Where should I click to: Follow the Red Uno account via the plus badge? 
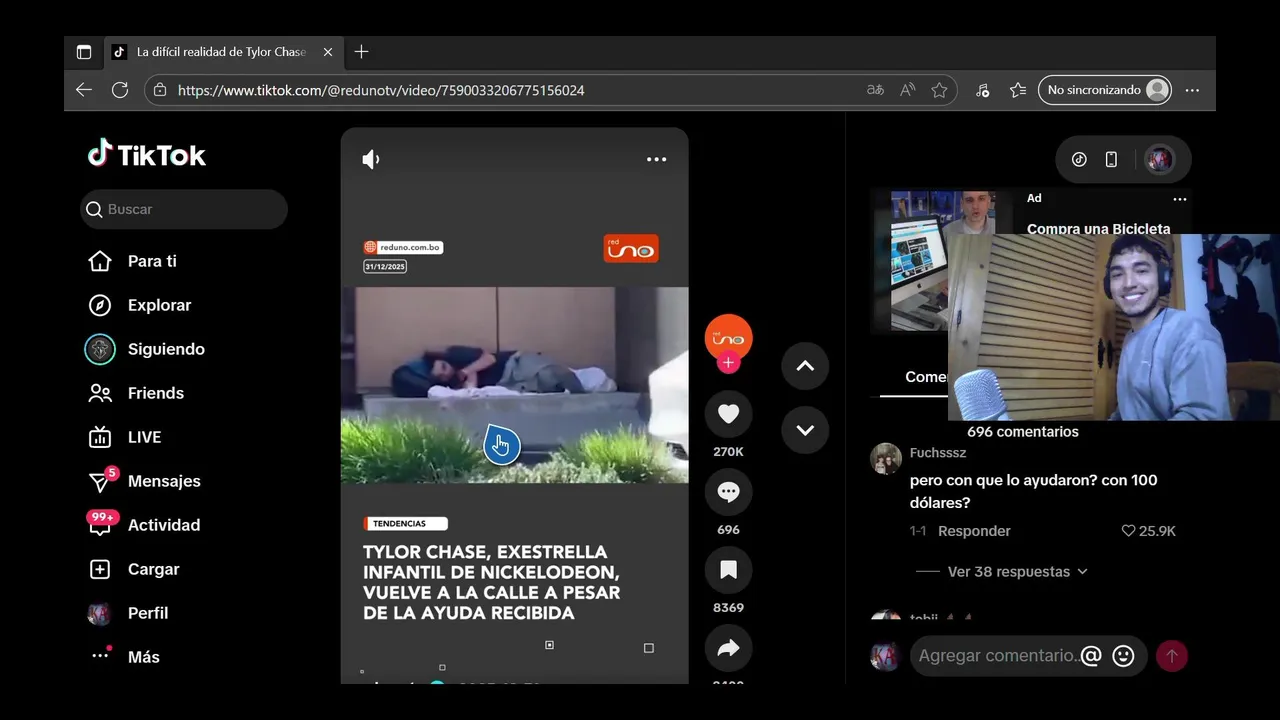pyautogui.click(x=728, y=363)
